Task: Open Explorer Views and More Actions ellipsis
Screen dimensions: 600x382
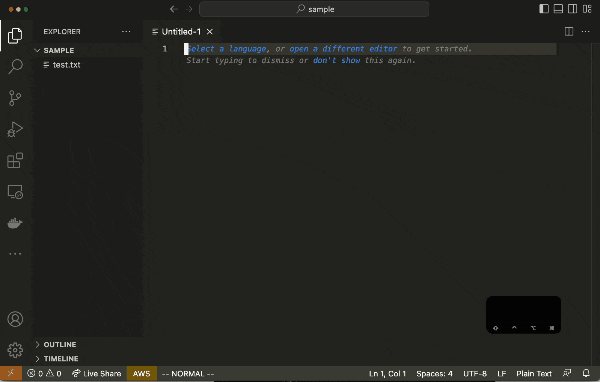Action: [126, 31]
